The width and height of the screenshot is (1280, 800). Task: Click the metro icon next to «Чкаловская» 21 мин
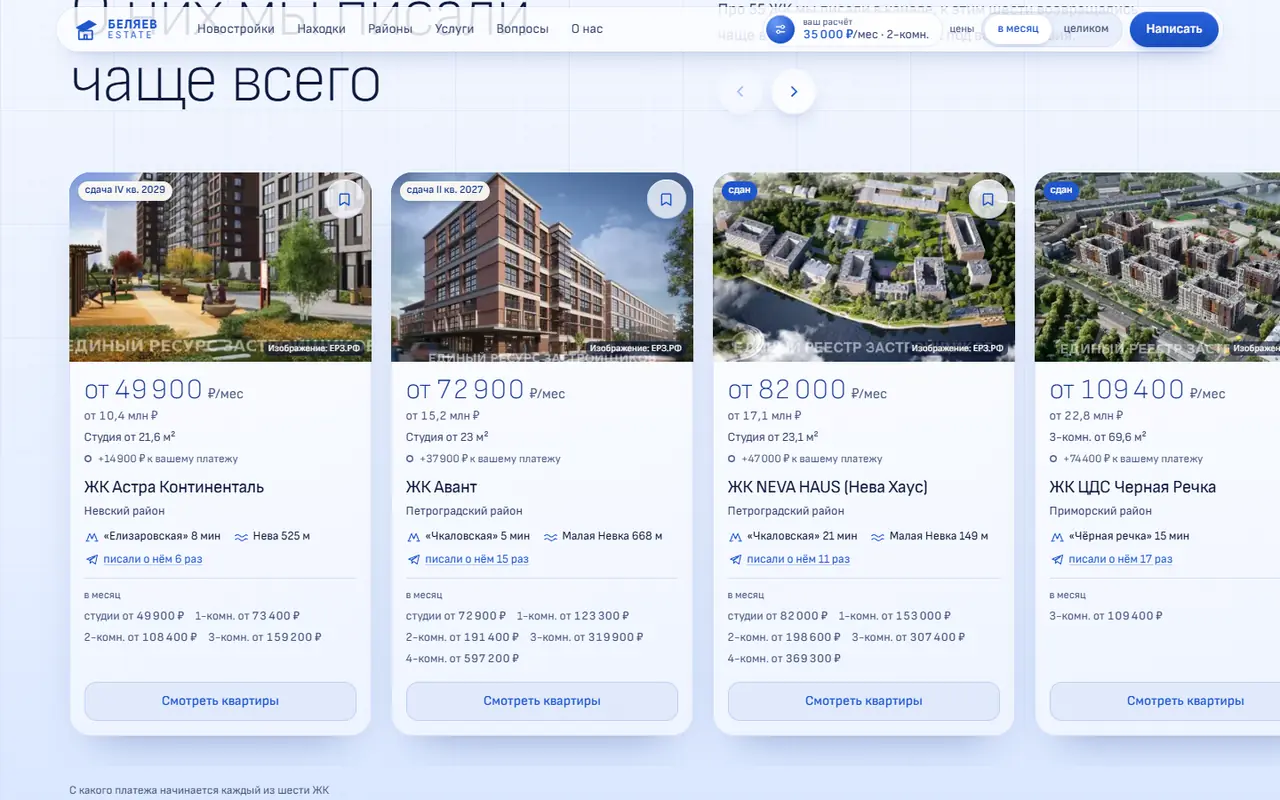pyautogui.click(x=736, y=536)
